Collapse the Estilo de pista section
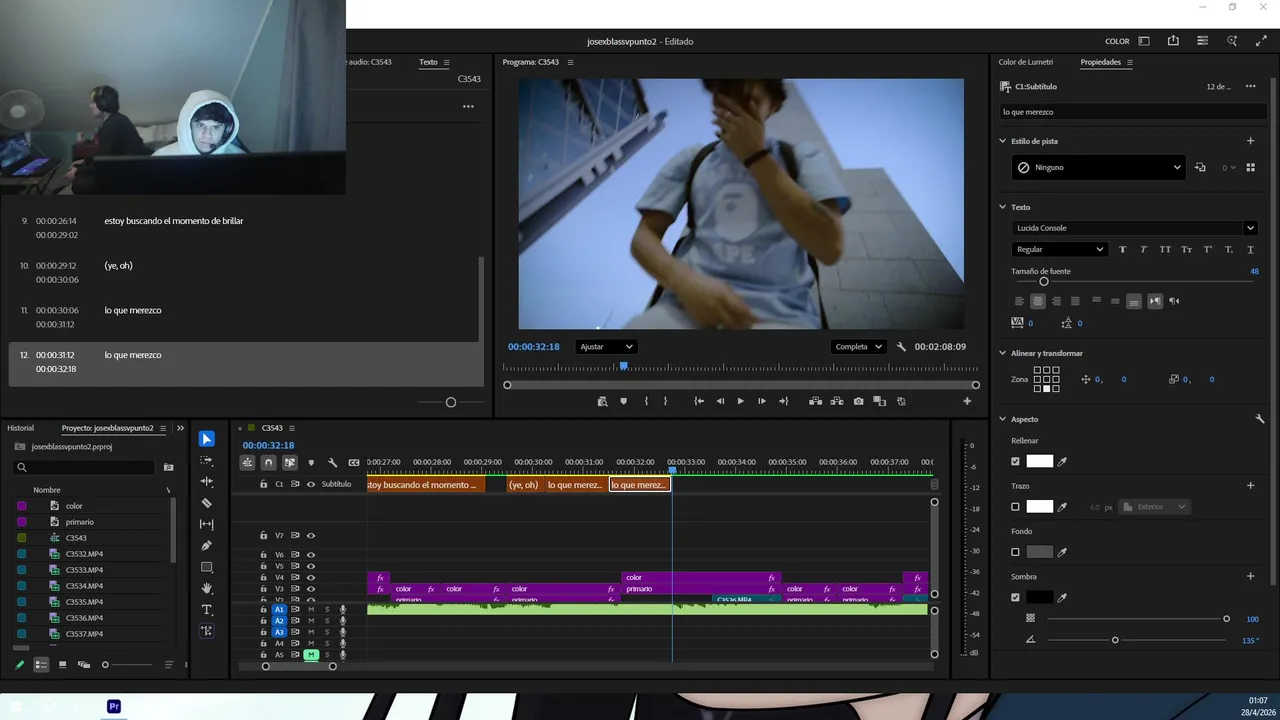 pyautogui.click(x=1003, y=141)
